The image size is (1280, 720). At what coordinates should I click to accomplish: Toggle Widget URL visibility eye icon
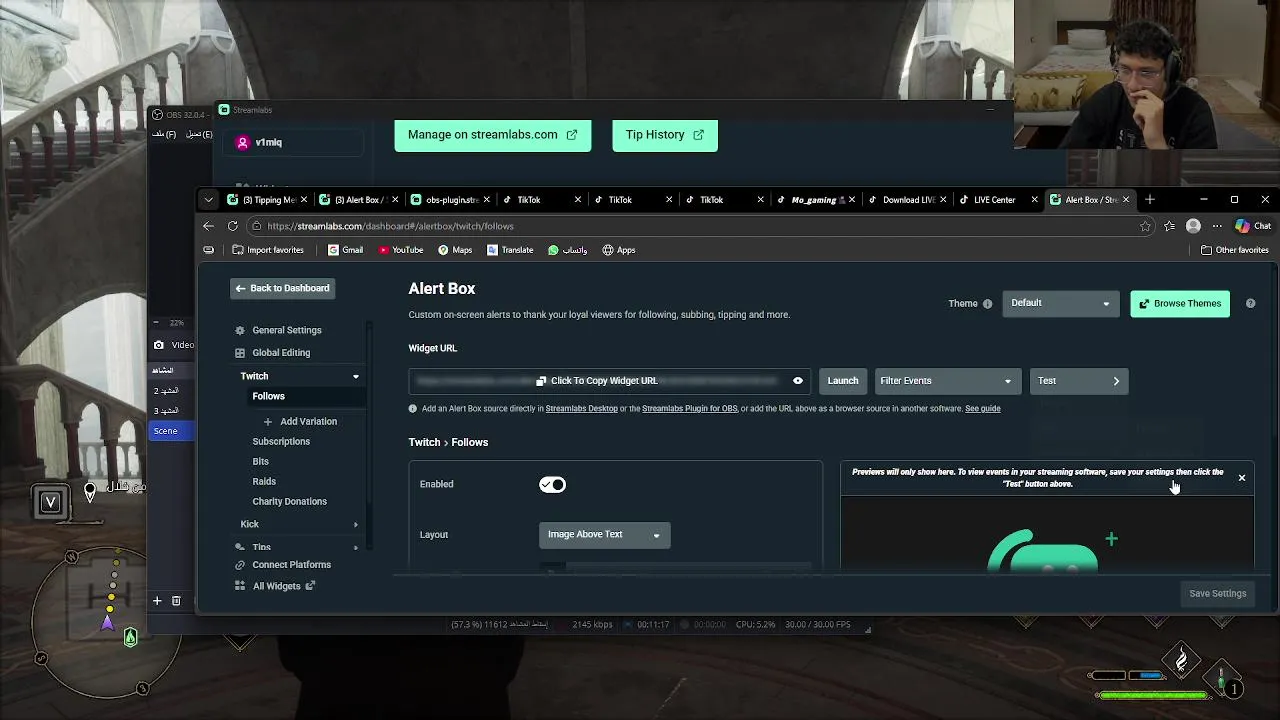[x=798, y=381]
